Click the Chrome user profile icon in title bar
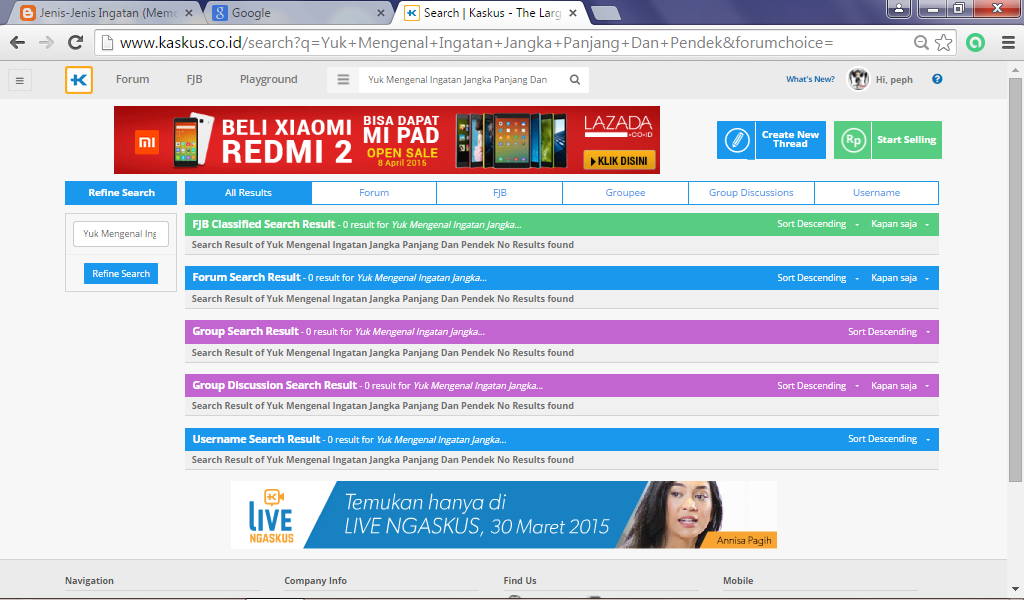This screenshot has width=1024, height=600. click(899, 8)
